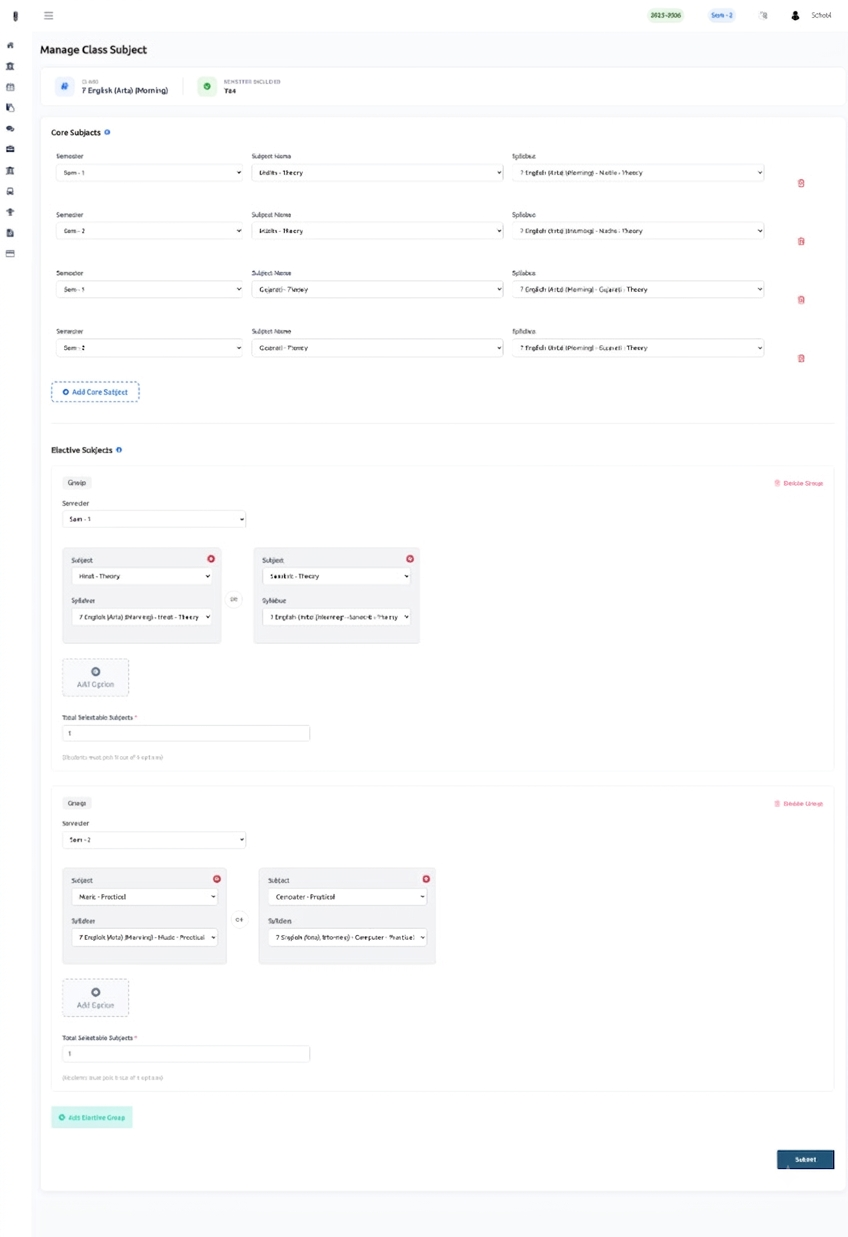Select the briefcase icon in the sidebar

click(10, 149)
